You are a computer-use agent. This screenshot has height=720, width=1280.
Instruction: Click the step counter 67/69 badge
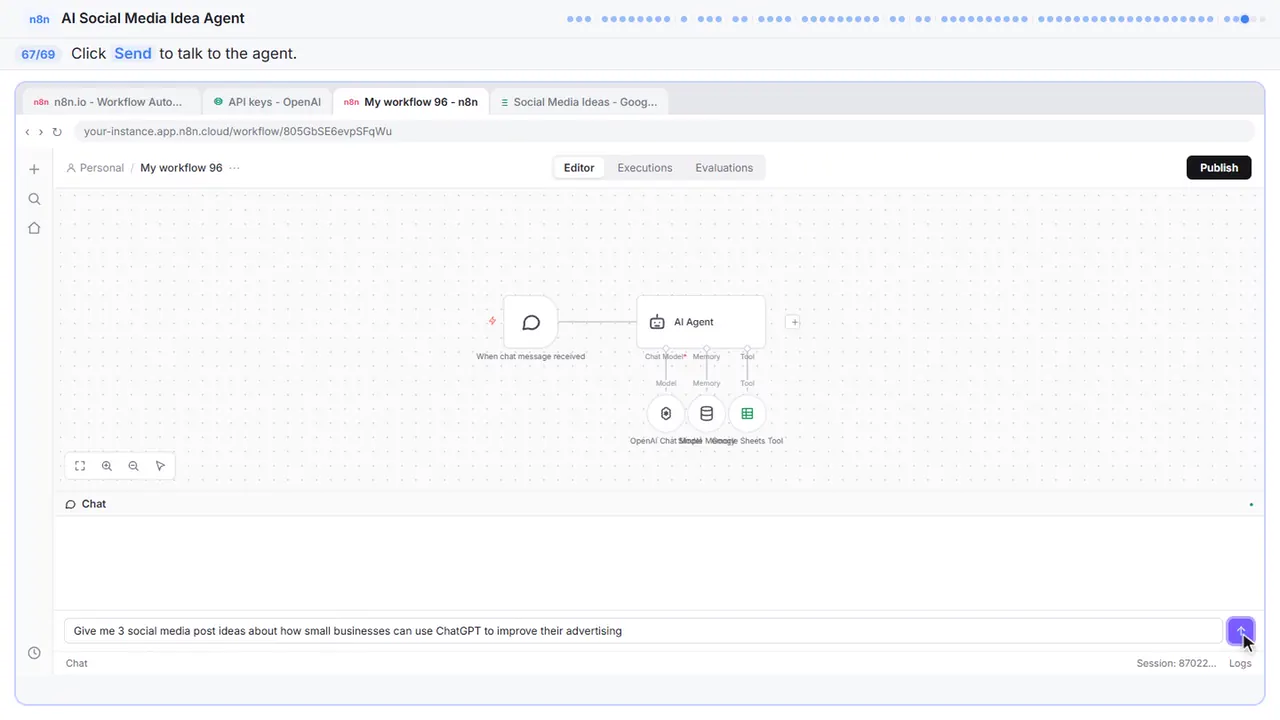click(x=38, y=54)
